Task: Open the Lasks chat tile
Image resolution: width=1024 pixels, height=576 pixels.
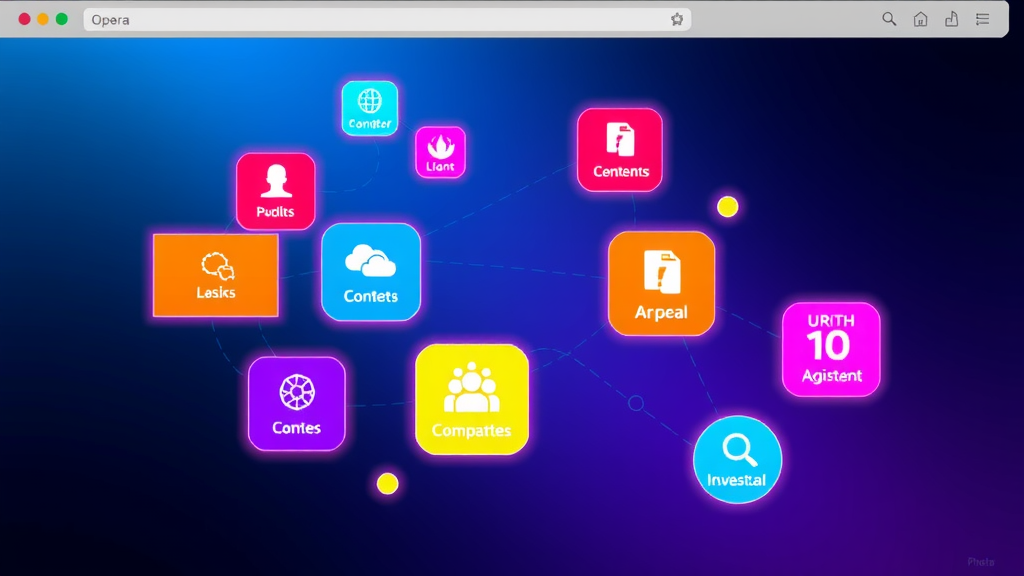Action: (215, 275)
